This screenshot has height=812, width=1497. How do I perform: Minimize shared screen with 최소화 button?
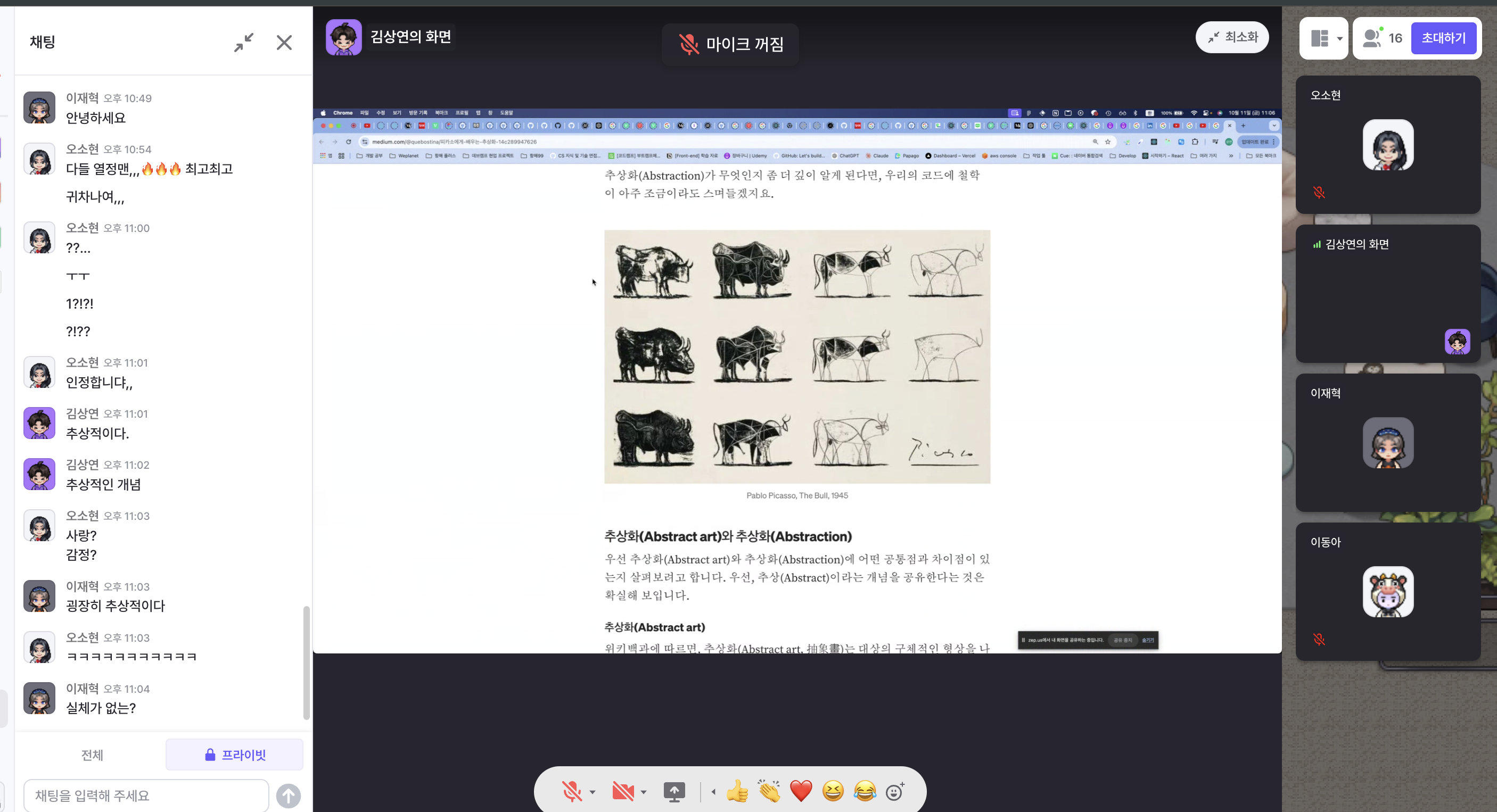(x=1232, y=37)
